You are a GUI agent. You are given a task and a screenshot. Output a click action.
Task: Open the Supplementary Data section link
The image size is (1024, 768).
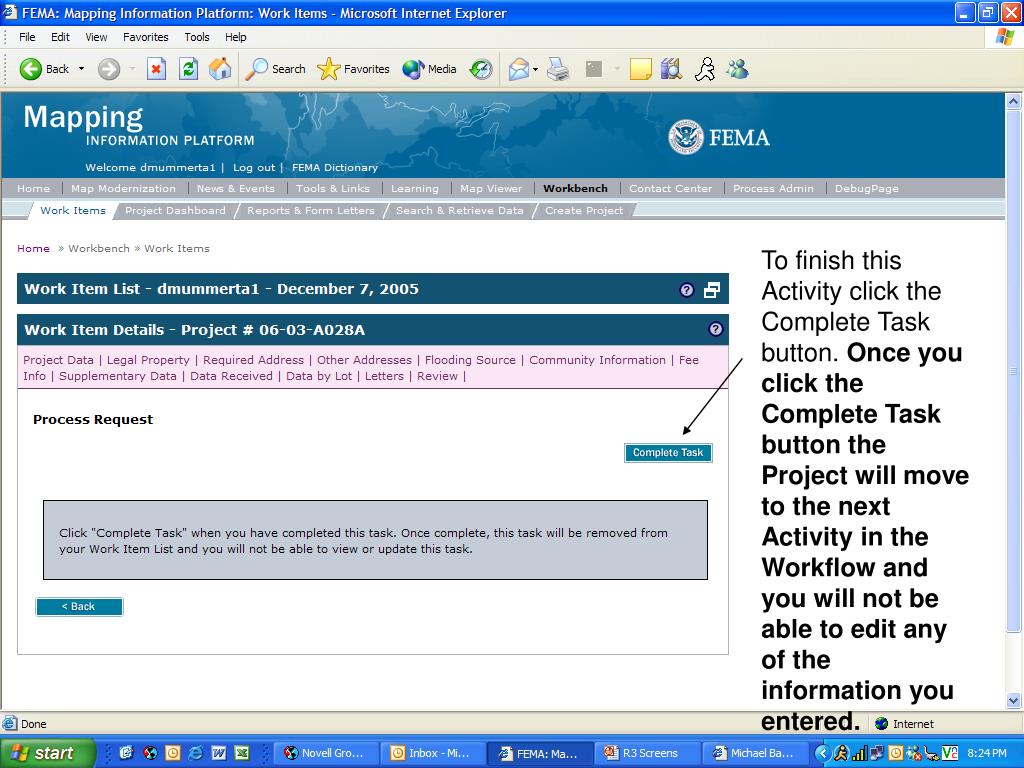[118, 376]
